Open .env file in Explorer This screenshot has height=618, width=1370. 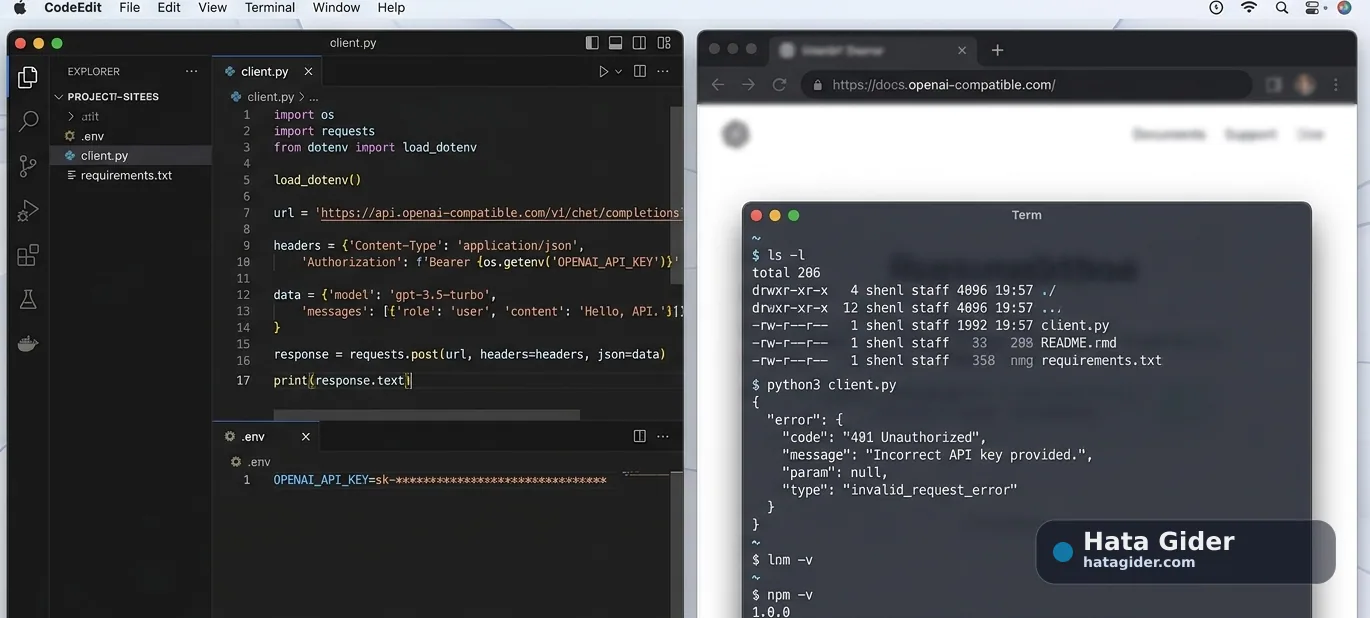(x=92, y=136)
